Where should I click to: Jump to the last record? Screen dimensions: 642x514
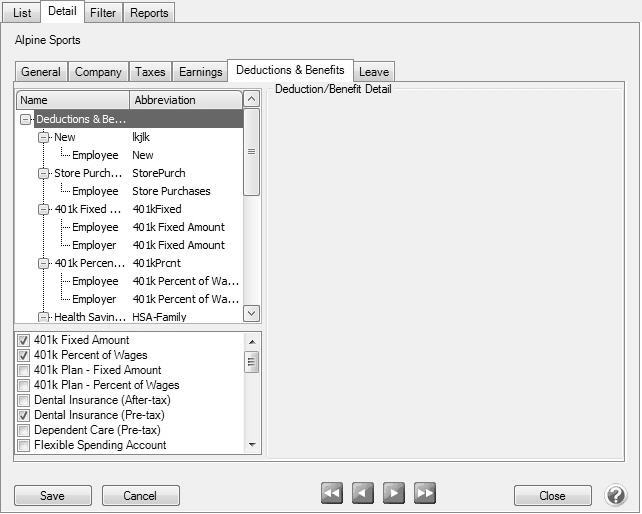click(x=425, y=493)
